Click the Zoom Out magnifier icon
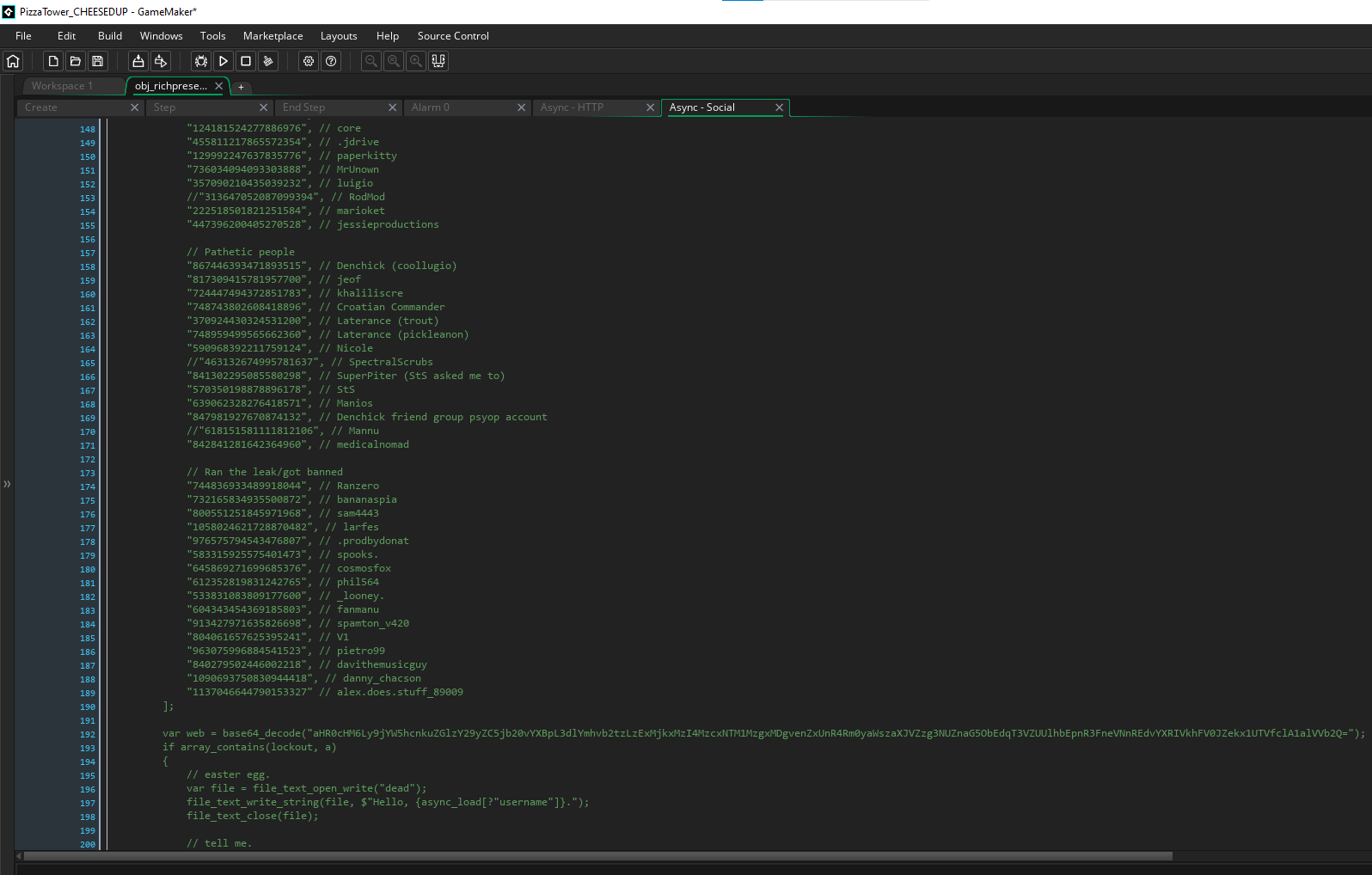Viewport: 1372px width, 875px height. tap(371, 61)
